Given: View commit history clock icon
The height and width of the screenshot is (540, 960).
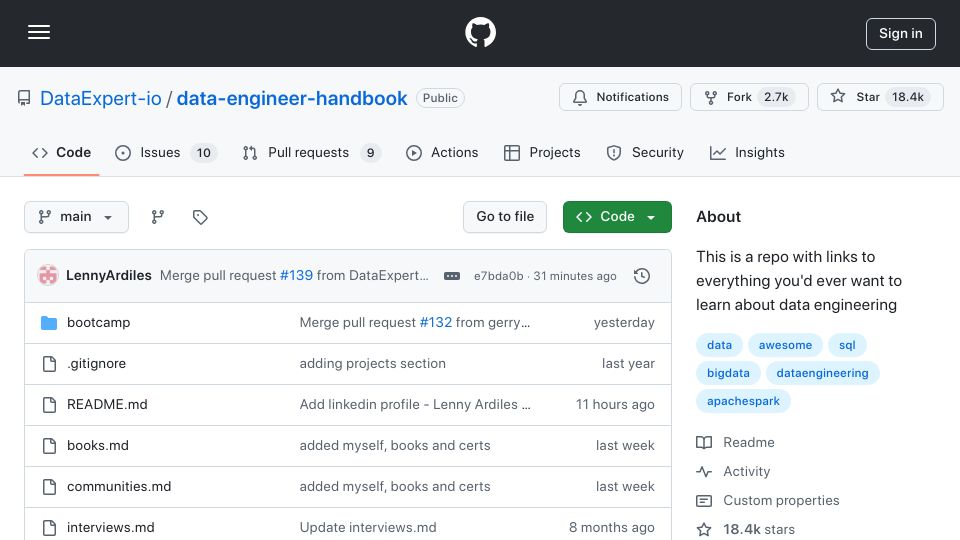Looking at the screenshot, I should click(x=642, y=276).
